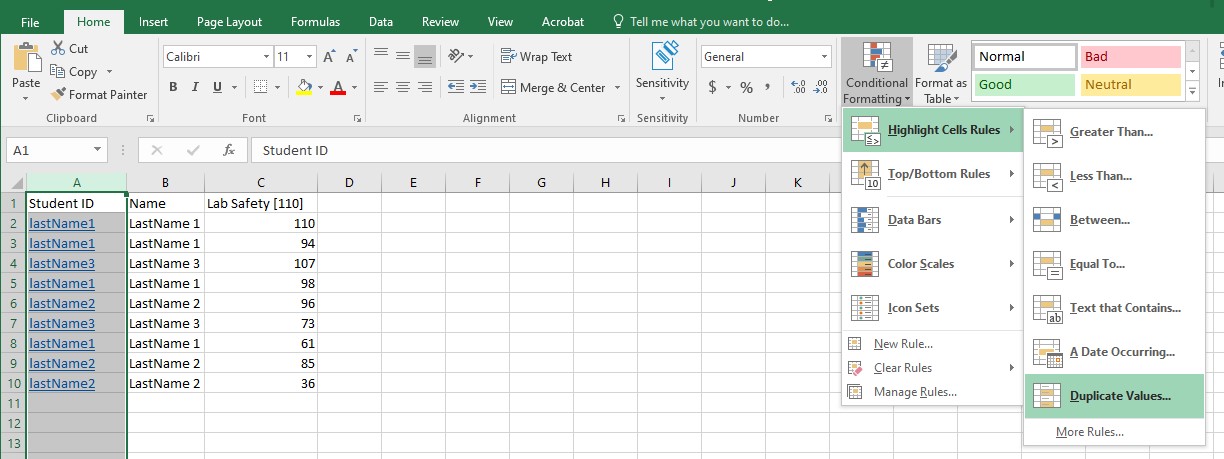Click the Cut scissors icon
The height and width of the screenshot is (459, 1224).
pyautogui.click(x=57, y=48)
